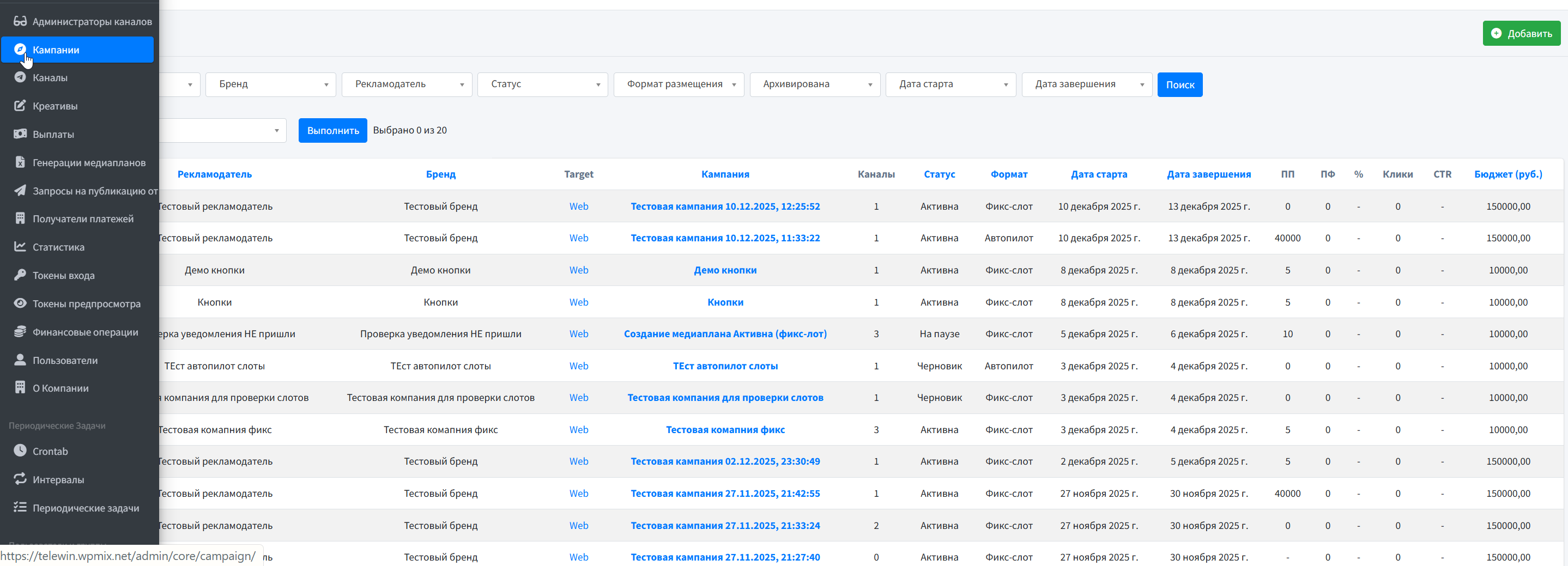This screenshot has width=1568, height=566.
Task: Open Интервалы via the arrows icon
Action: pyautogui.click(x=20, y=479)
